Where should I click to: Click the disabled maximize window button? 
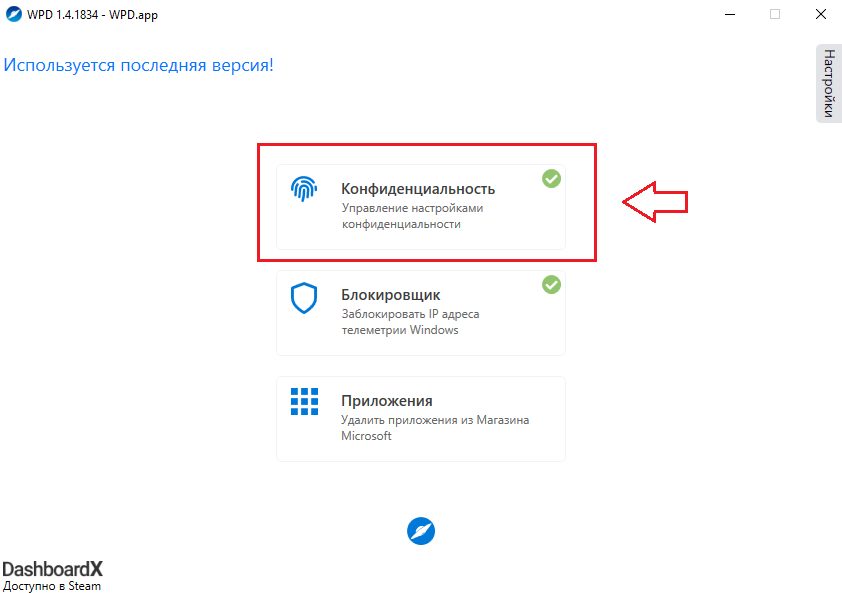tap(775, 15)
